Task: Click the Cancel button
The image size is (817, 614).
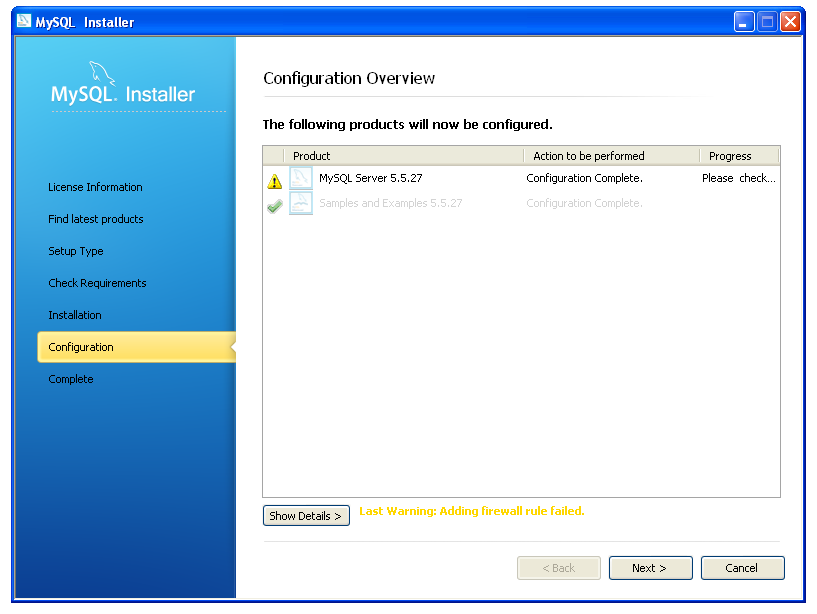Action: [x=742, y=568]
